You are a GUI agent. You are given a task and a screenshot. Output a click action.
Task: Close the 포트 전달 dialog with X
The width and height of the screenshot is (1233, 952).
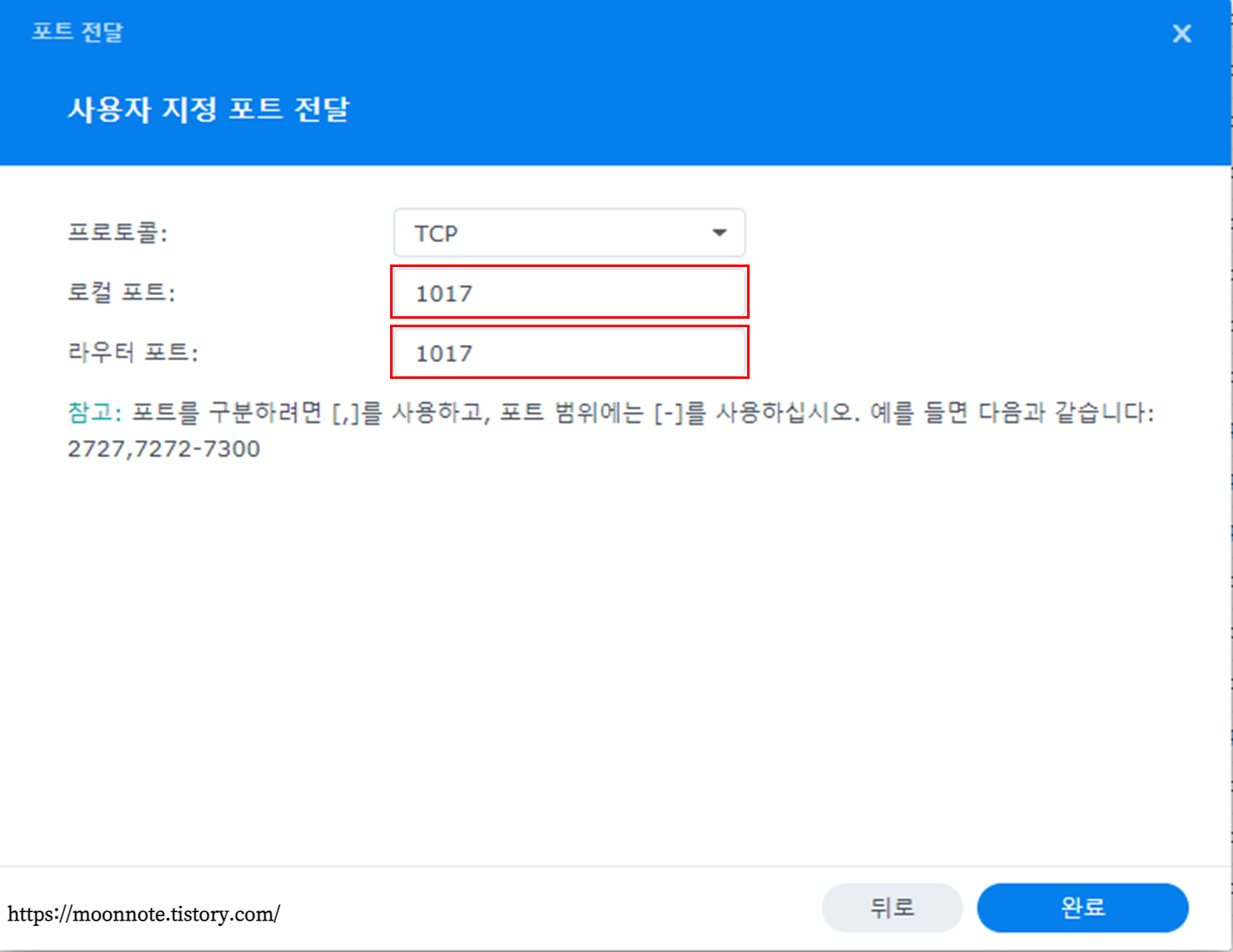1181,34
